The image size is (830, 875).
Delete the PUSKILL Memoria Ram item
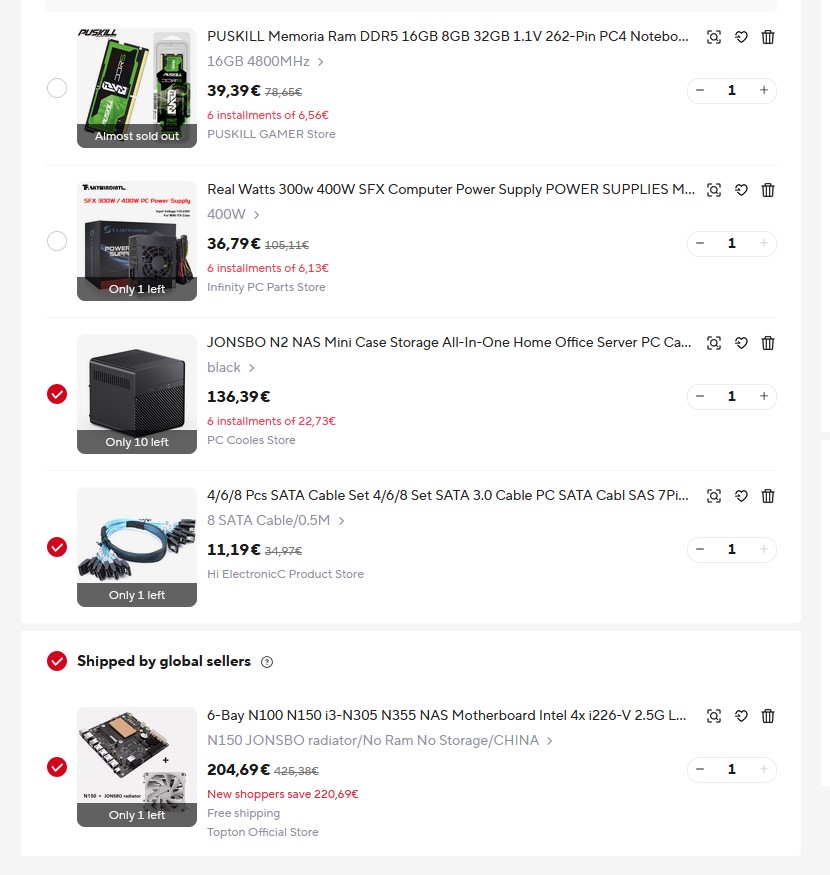[767, 37]
